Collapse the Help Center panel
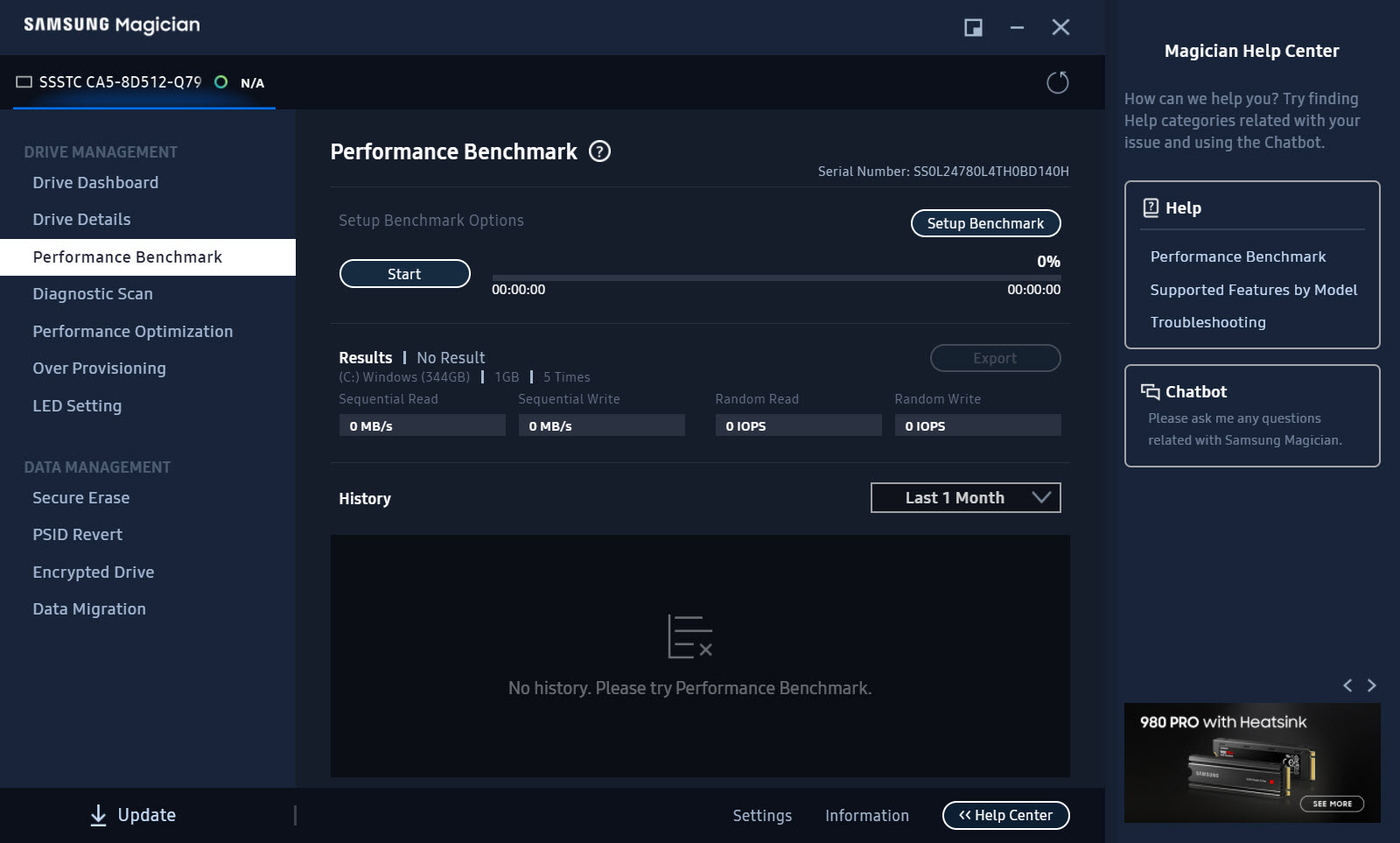 [x=1005, y=815]
